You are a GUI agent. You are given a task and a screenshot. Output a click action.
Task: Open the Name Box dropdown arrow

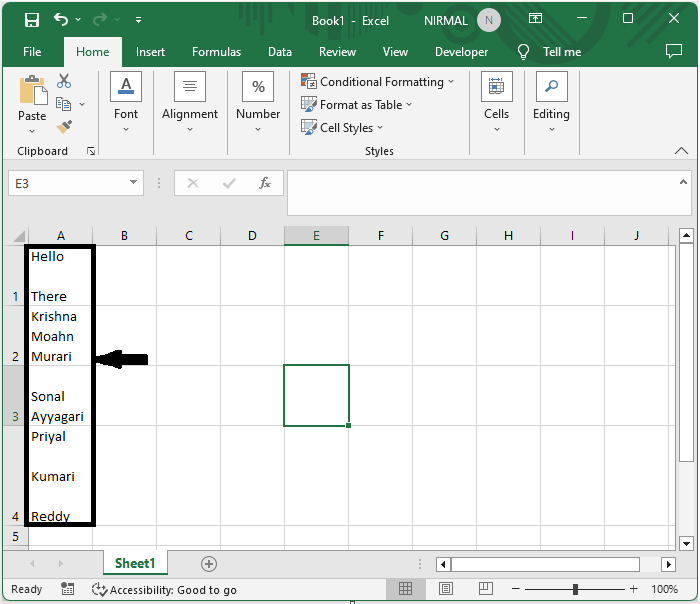click(x=135, y=183)
